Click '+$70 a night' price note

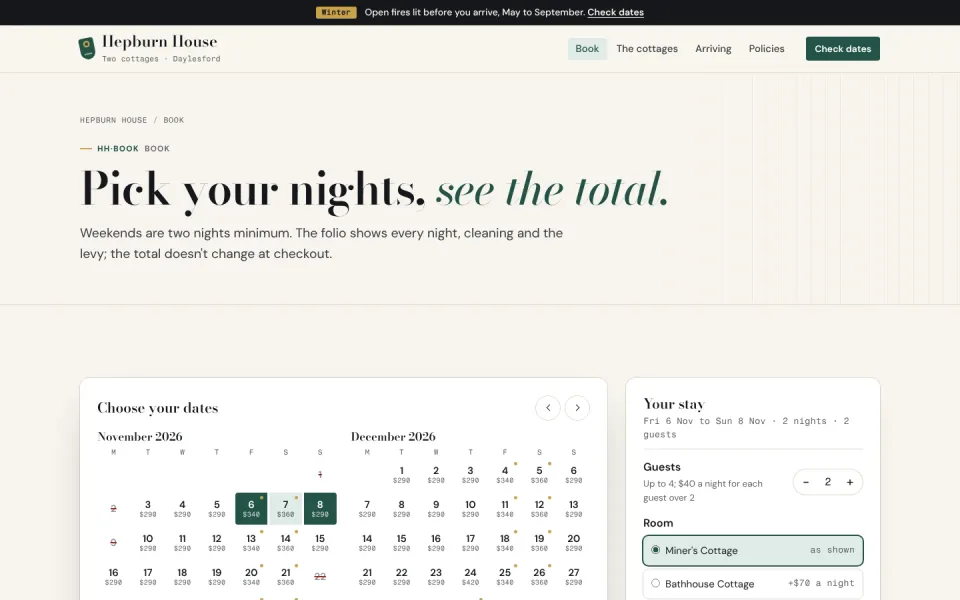[x=821, y=583]
